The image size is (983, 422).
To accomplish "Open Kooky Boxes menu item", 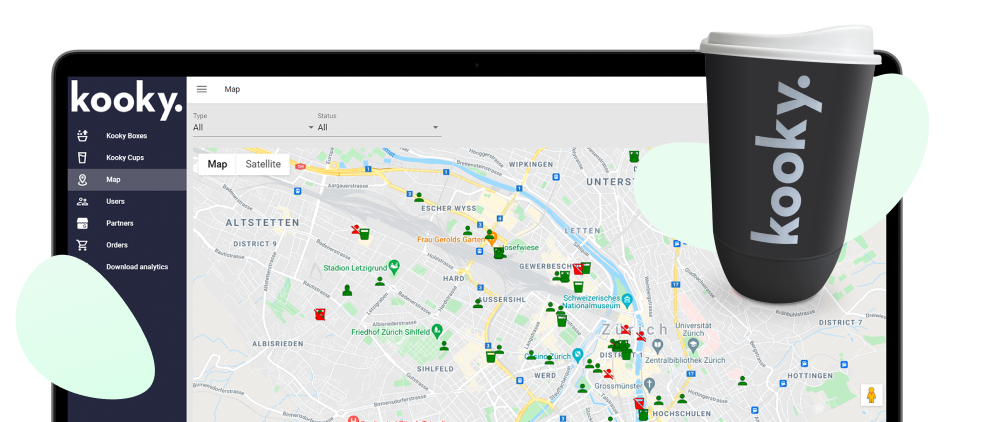I will coord(127,135).
